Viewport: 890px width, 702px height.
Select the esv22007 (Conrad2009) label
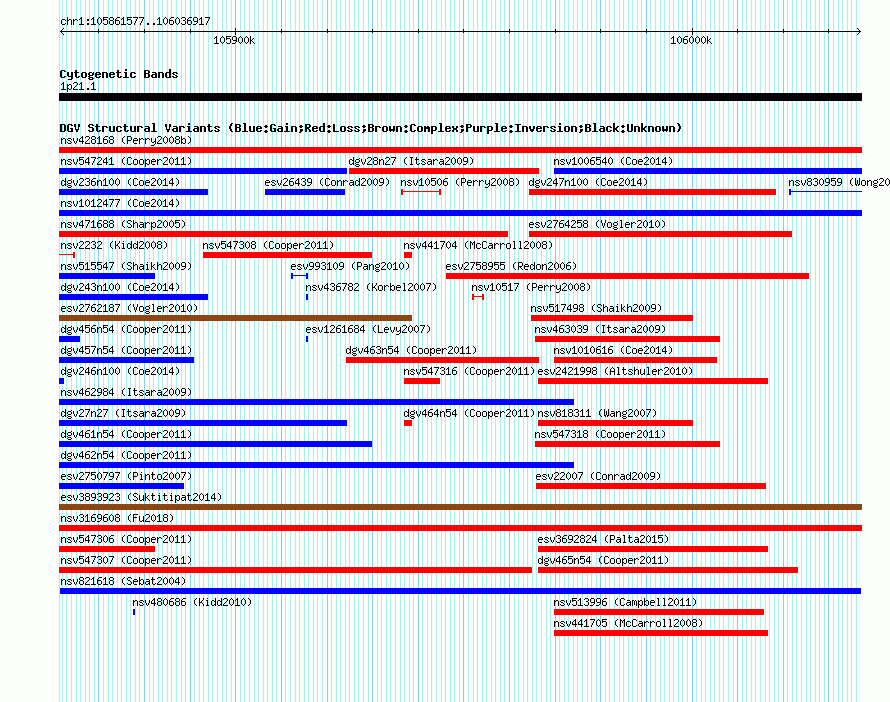pyautogui.click(x=598, y=476)
